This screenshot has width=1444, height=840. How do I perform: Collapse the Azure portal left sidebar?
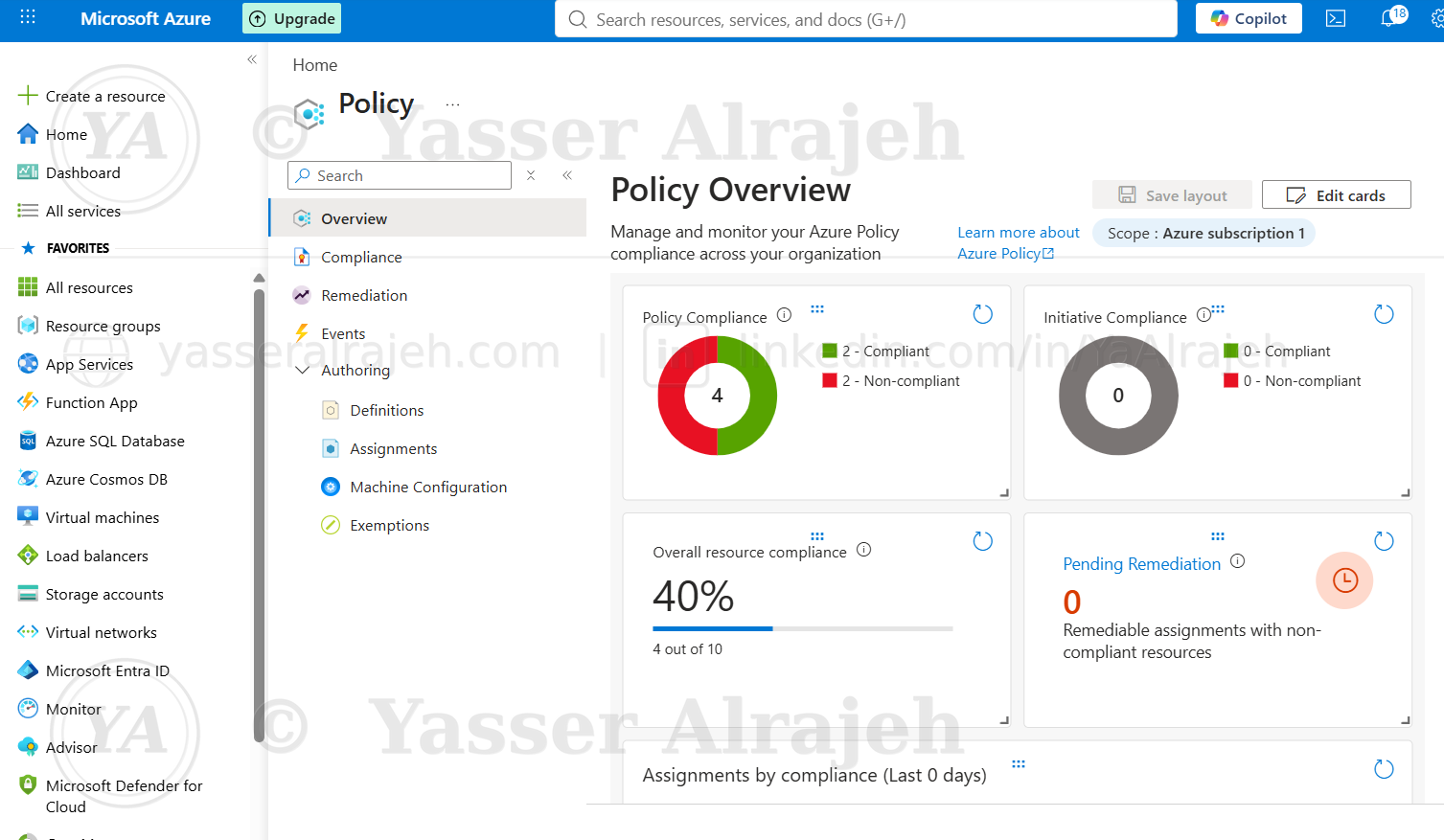252,59
